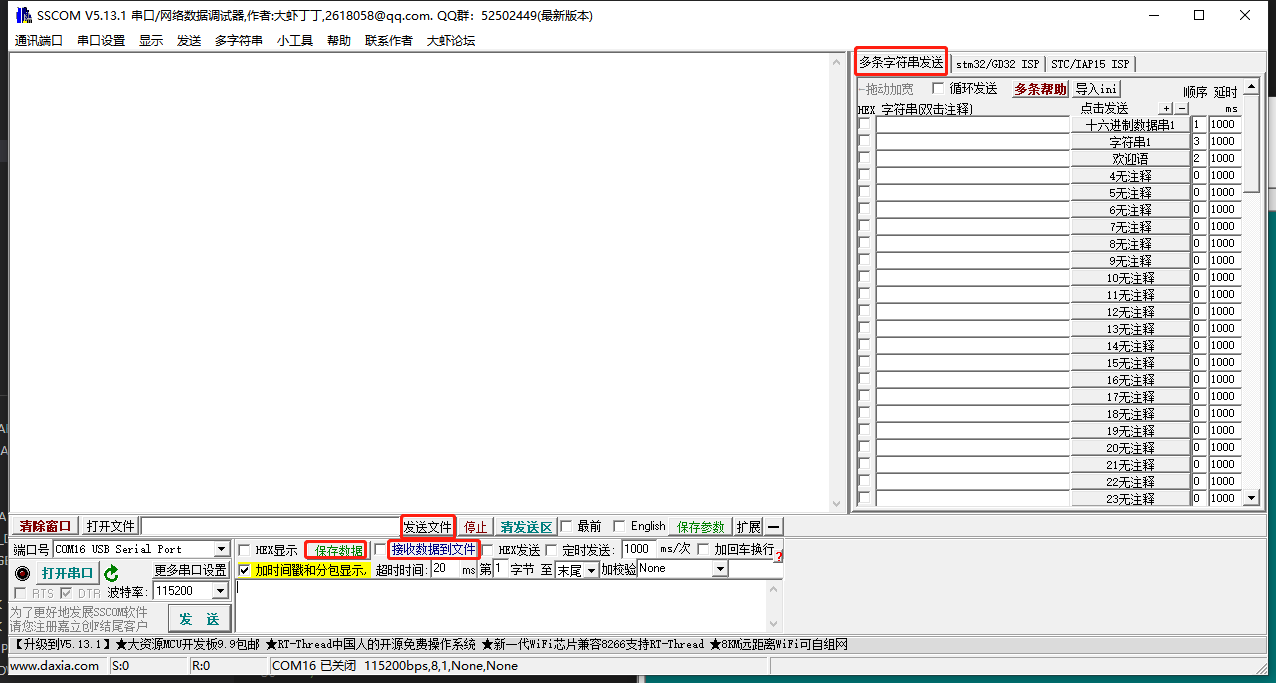Open the 发送 menu
Screen dimensions: 1276x683
(x=189, y=41)
